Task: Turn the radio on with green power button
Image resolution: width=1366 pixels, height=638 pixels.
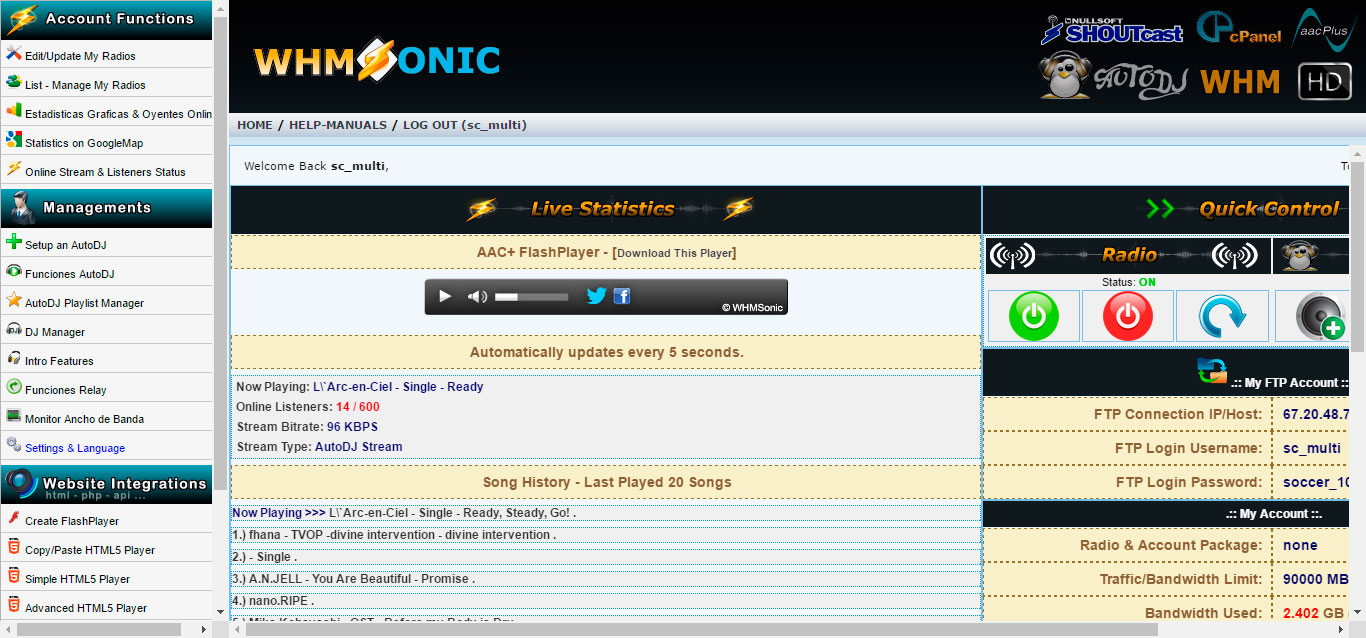Action: pyautogui.click(x=1034, y=317)
